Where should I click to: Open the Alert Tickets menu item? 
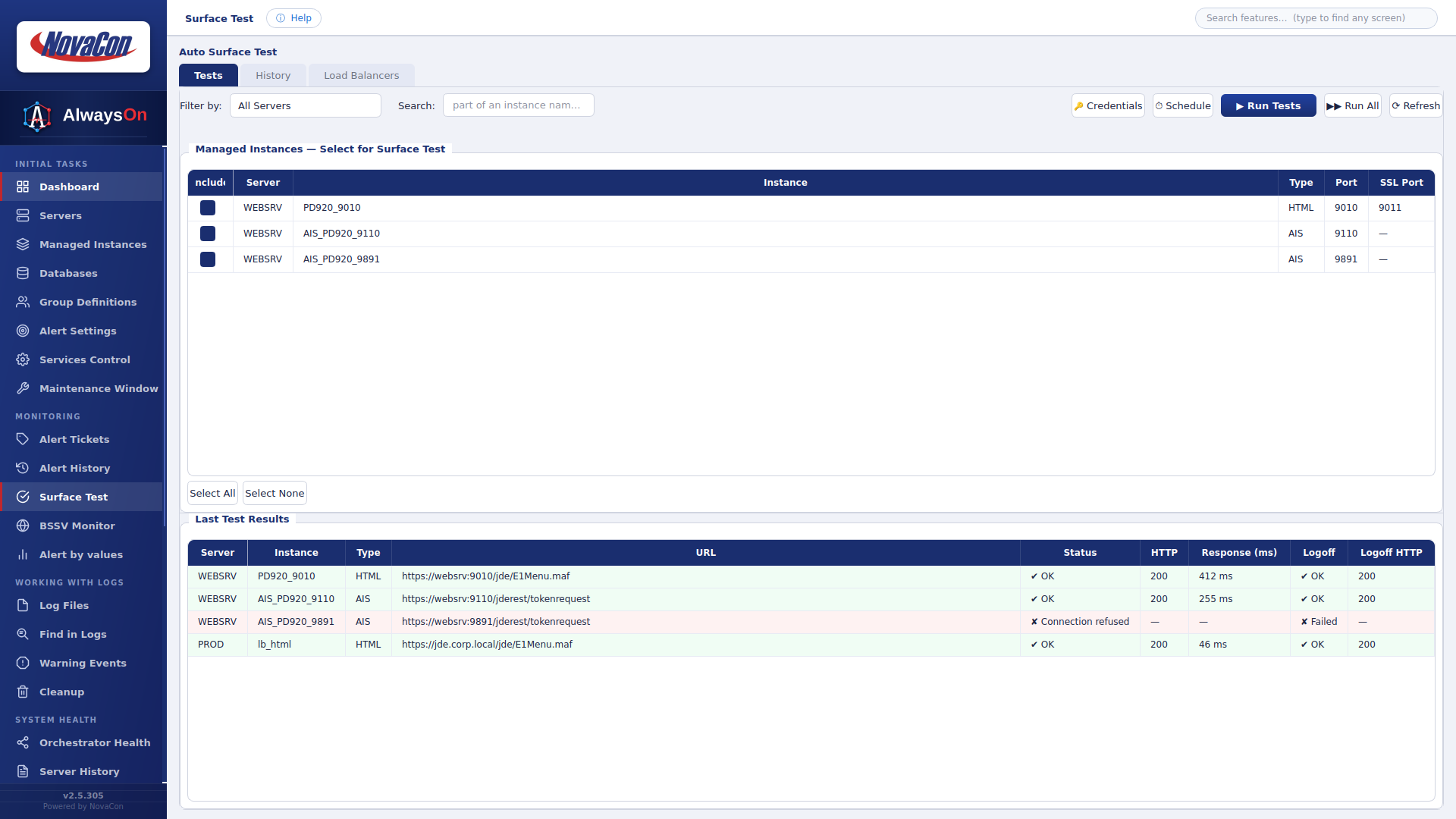pyautogui.click(x=82, y=439)
